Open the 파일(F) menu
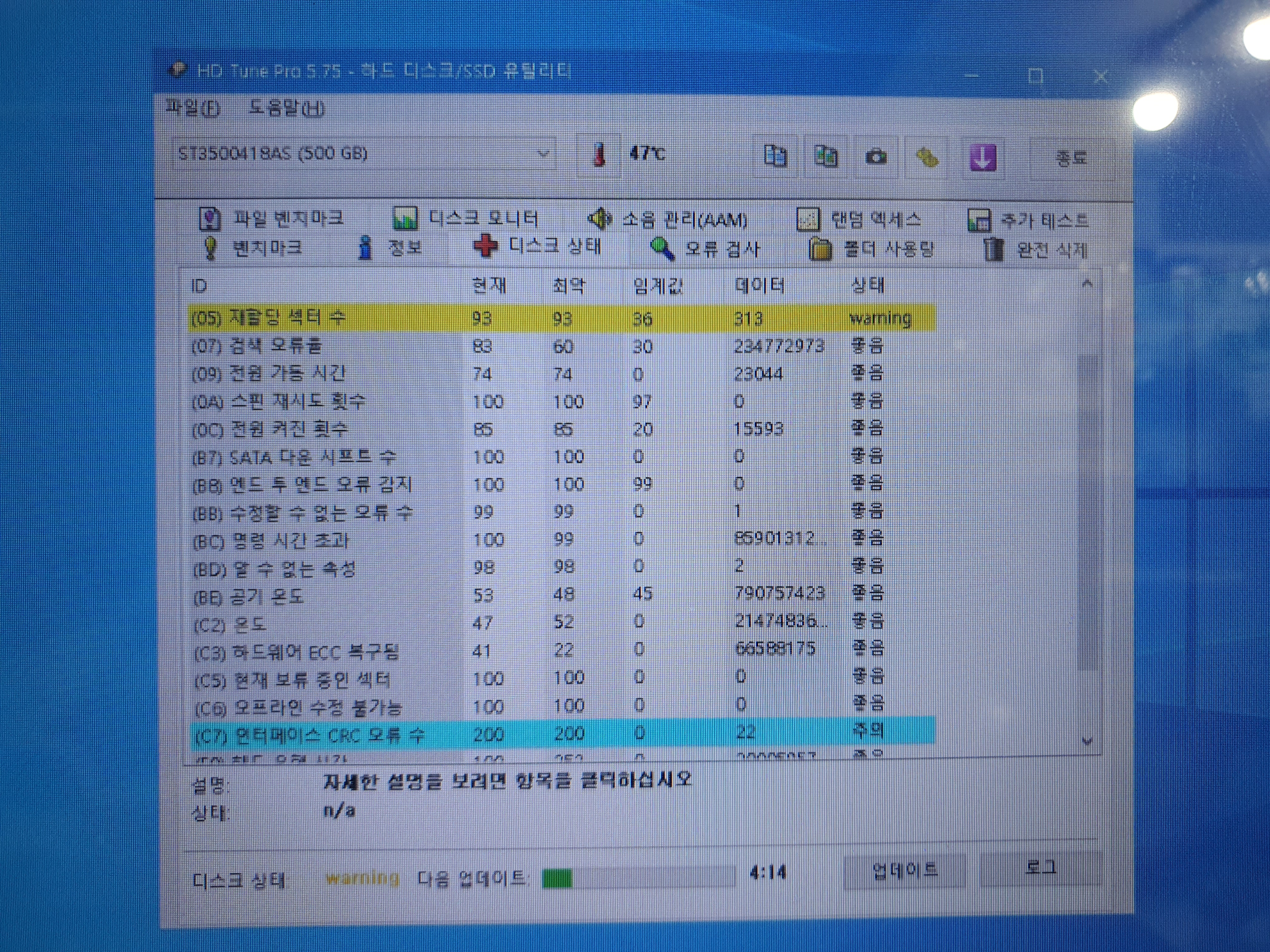The height and width of the screenshot is (952, 1270). [x=192, y=108]
